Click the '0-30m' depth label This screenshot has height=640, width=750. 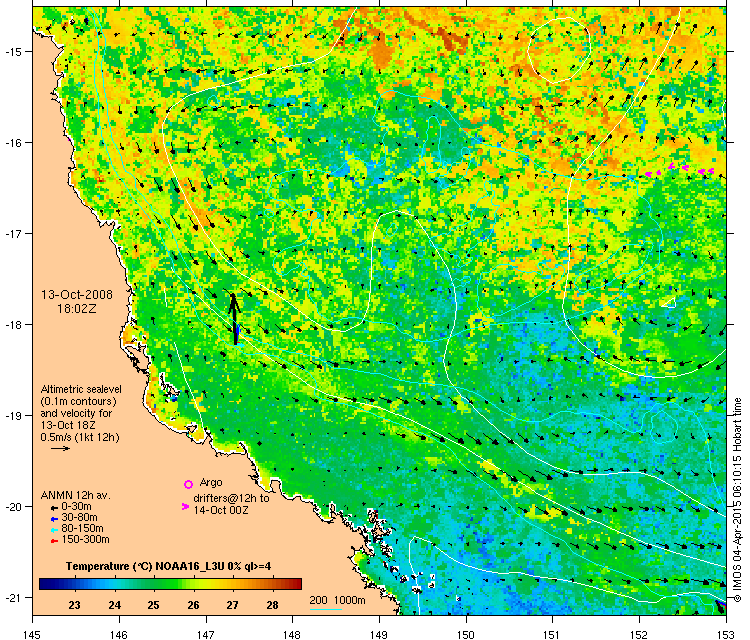77,507
